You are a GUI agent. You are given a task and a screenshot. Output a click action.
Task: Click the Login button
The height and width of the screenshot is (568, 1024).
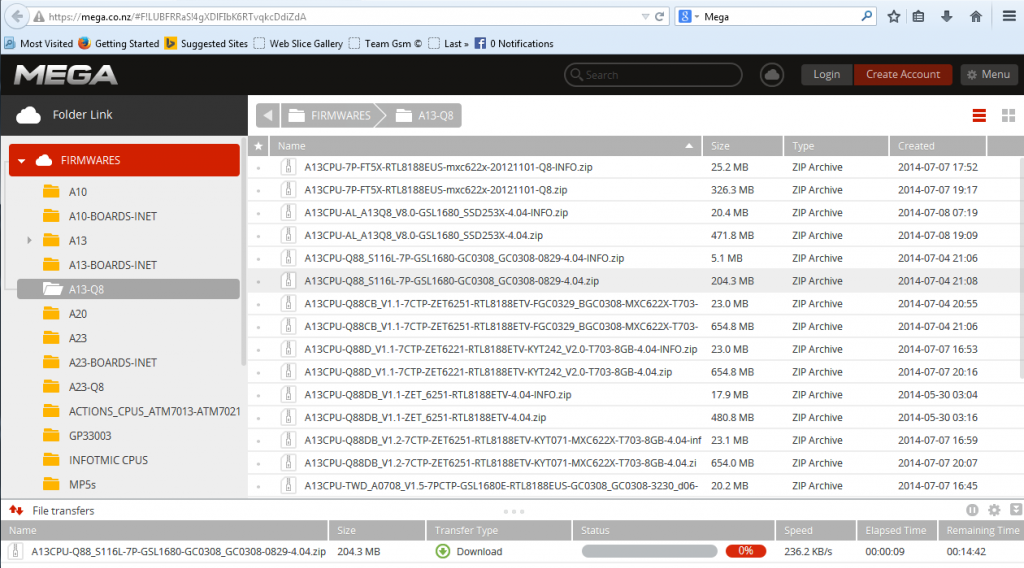pyautogui.click(x=826, y=74)
